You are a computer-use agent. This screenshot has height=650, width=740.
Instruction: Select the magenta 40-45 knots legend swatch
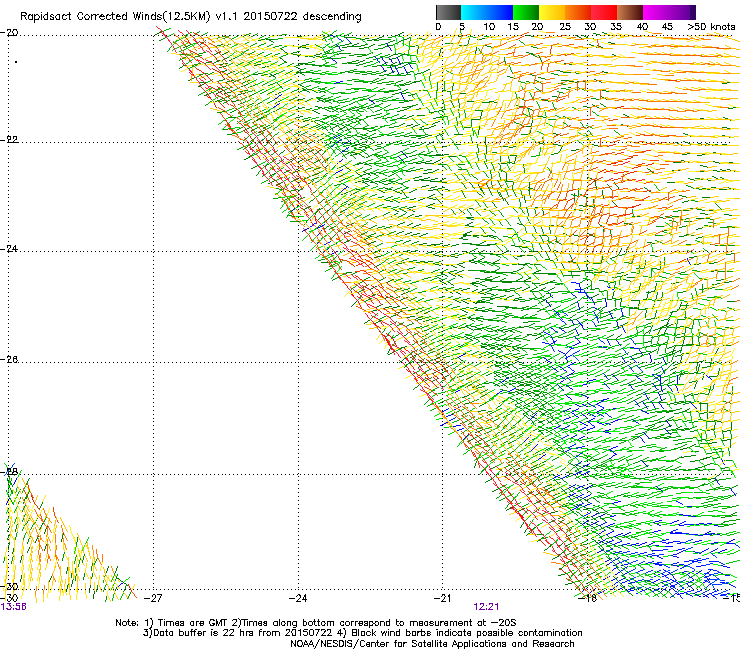coord(656,12)
